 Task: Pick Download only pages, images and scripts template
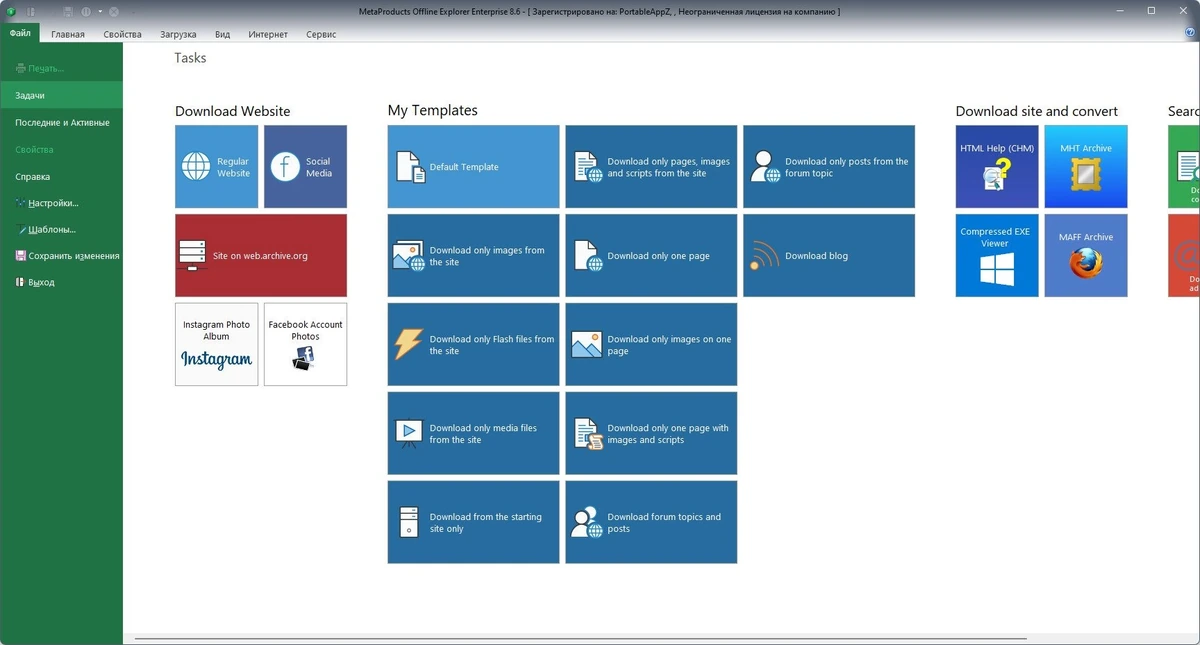coord(651,167)
